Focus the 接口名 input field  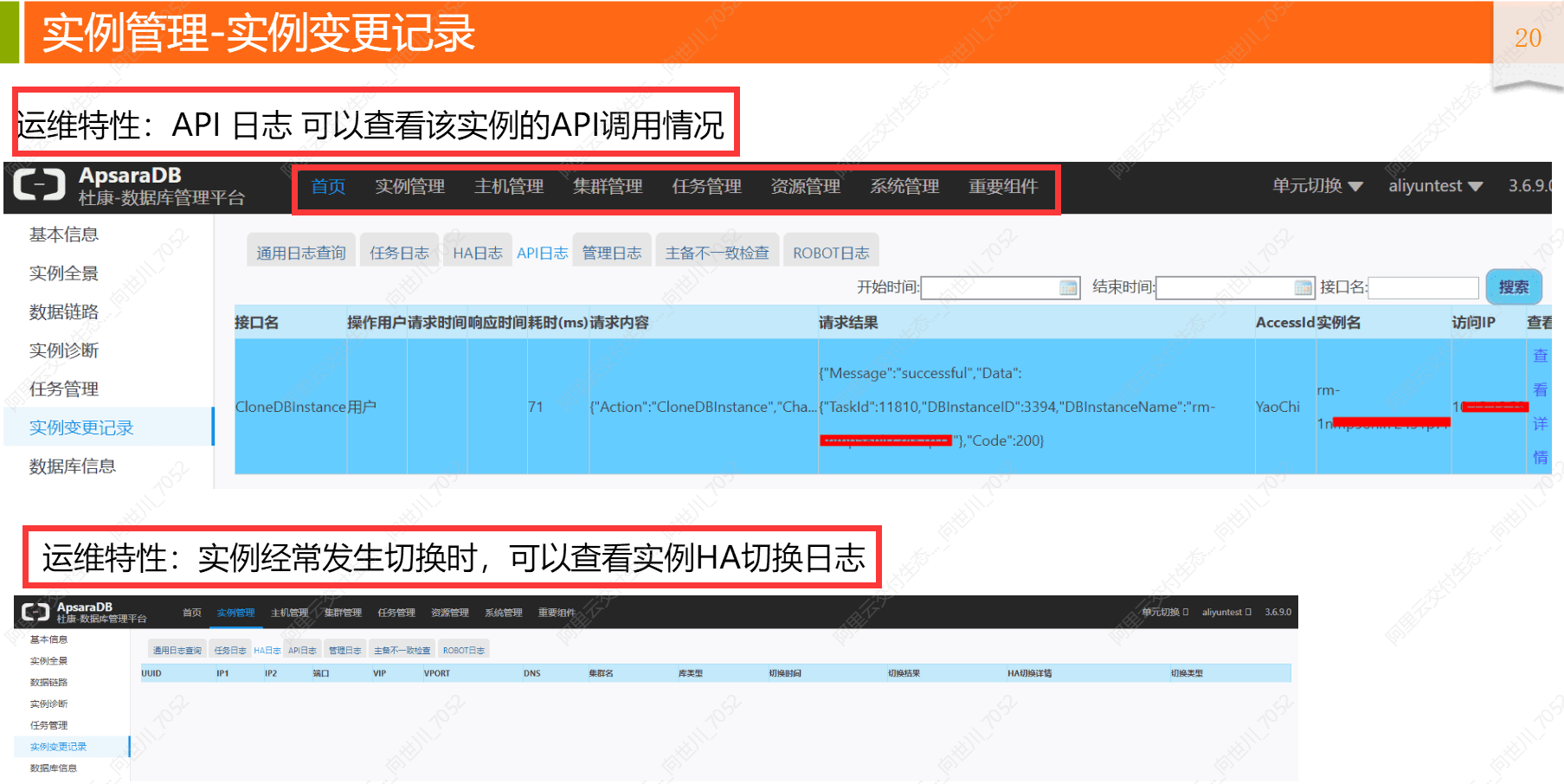point(1423,288)
